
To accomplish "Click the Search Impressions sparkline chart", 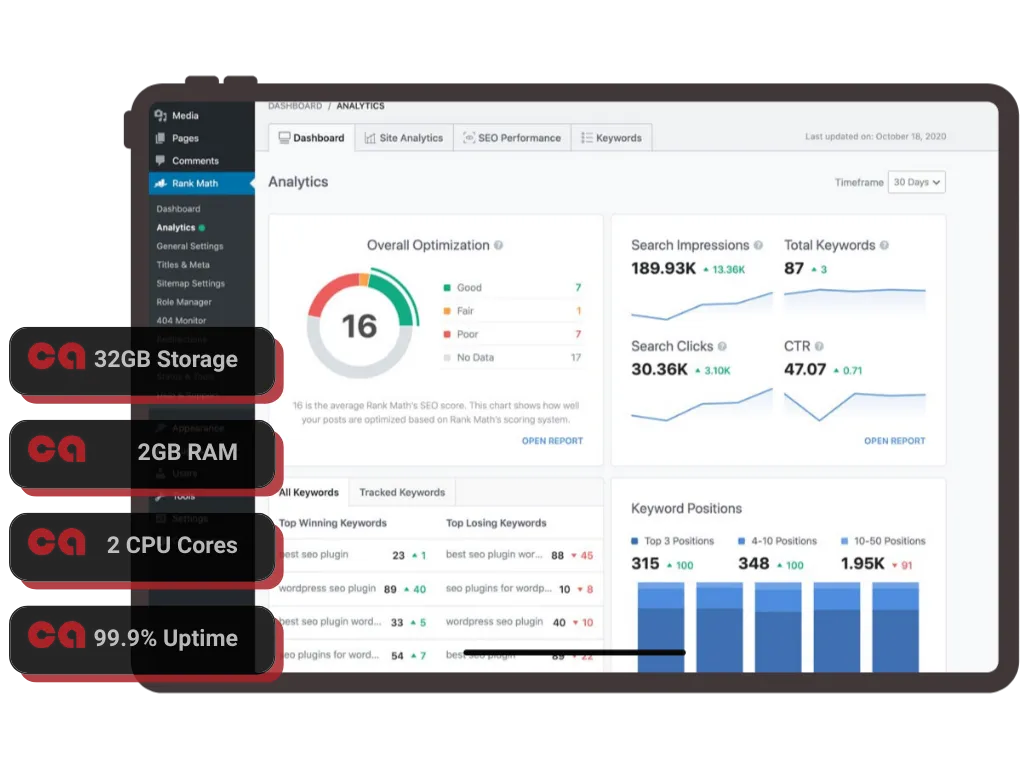I will click(701, 306).
